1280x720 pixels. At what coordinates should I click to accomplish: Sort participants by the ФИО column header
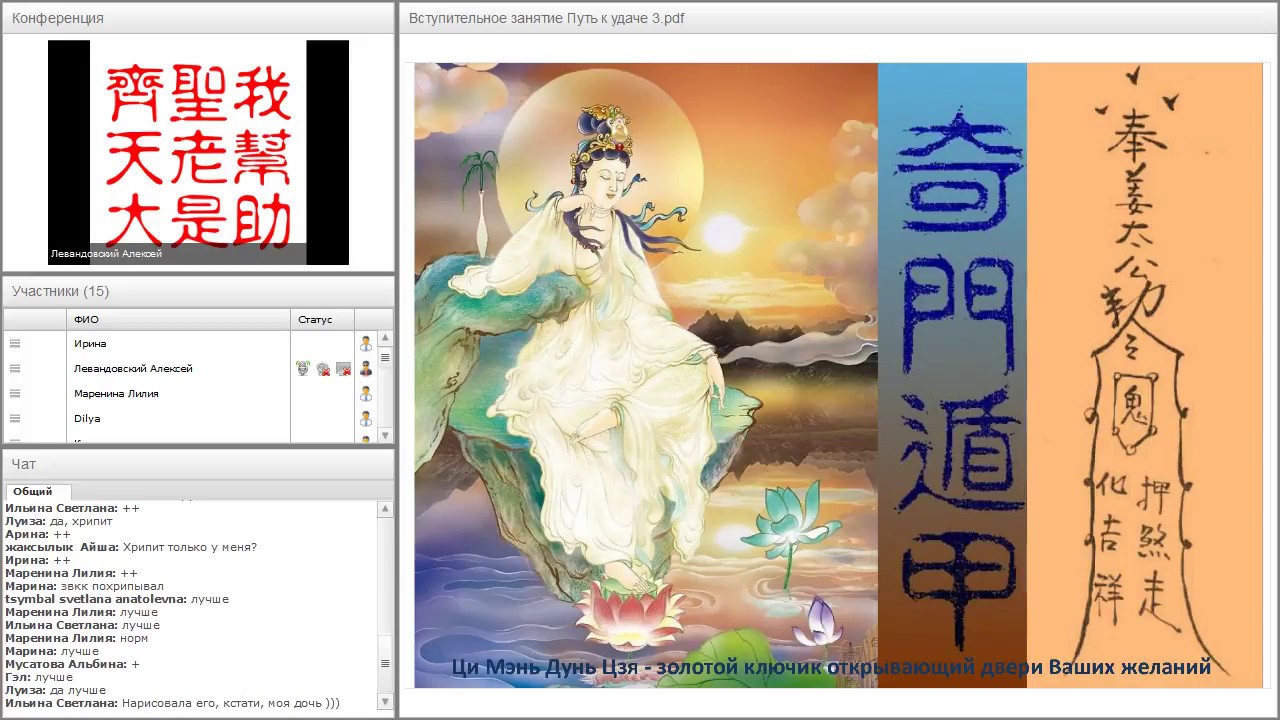179,319
